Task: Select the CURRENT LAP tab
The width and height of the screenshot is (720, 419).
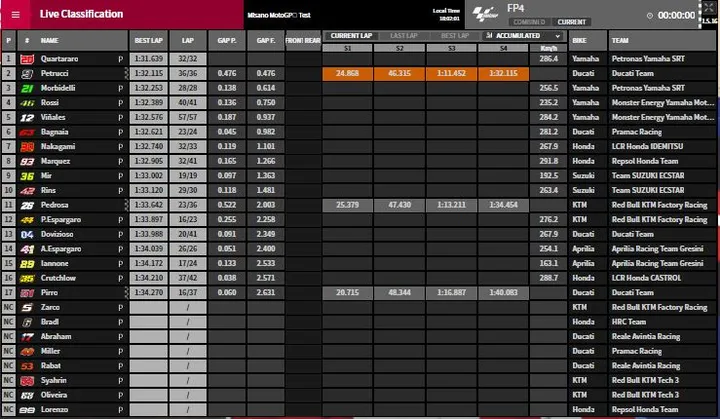Action: pyautogui.click(x=351, y=36)
